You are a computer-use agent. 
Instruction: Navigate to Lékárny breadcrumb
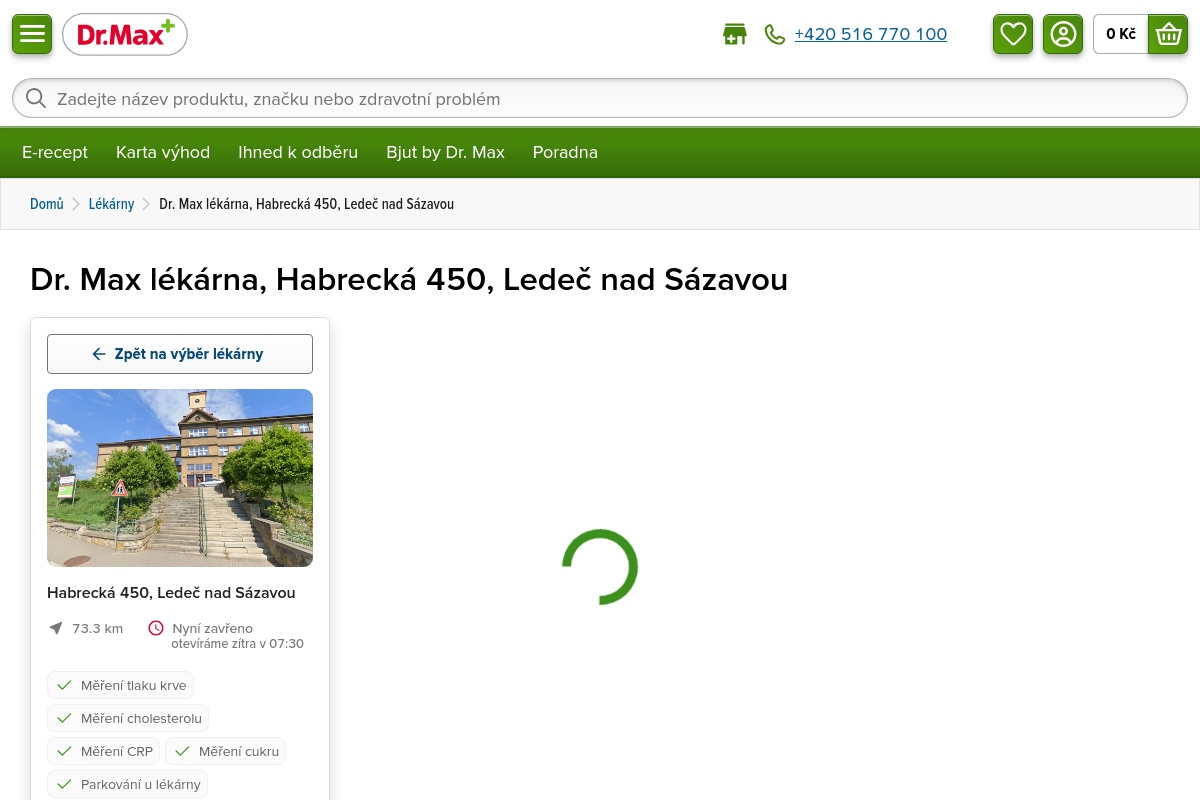click(x=111, y=204)
